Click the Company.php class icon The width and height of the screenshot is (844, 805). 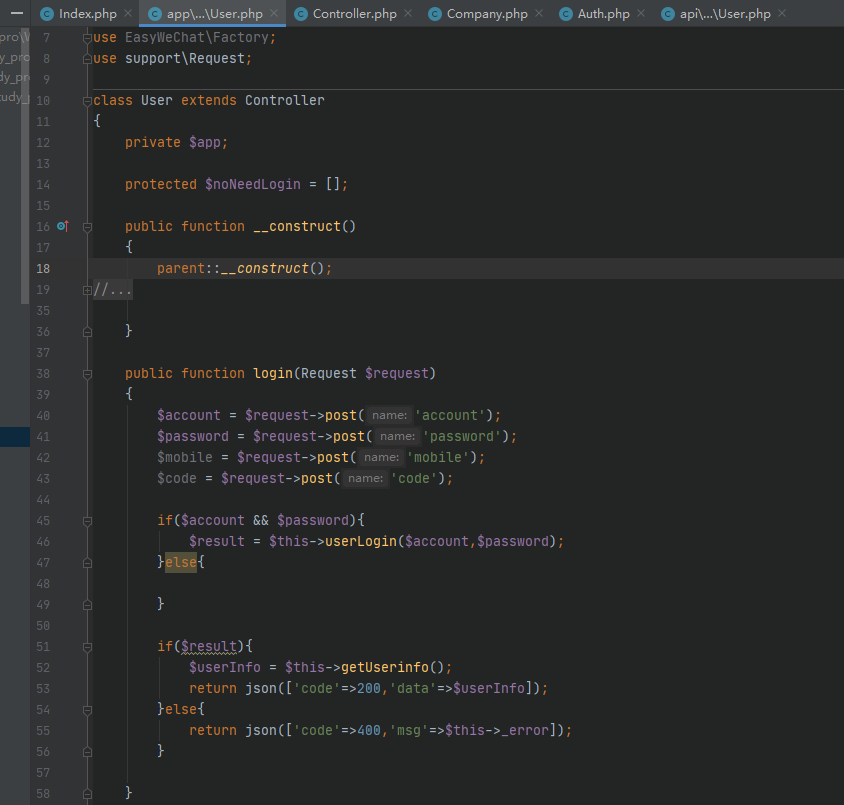[435, 14]
